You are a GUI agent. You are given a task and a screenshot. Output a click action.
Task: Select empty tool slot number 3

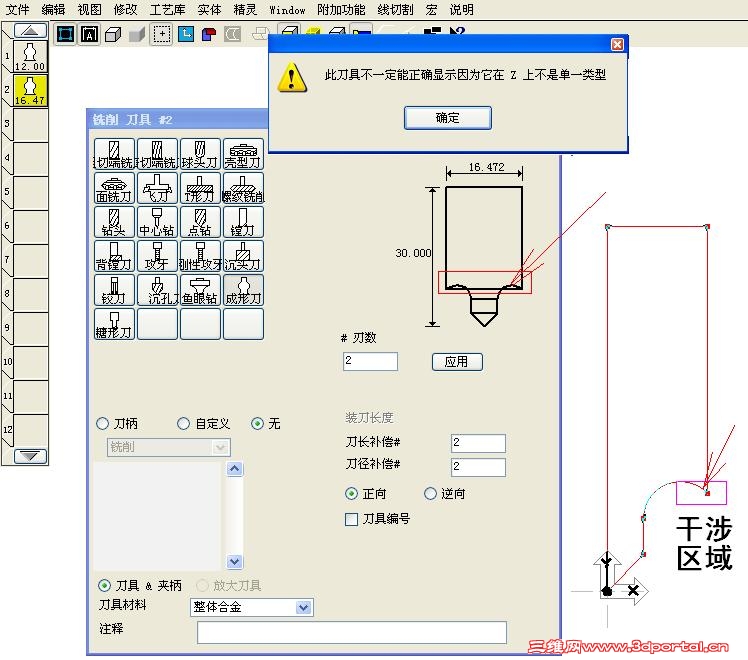click(x=30, y=124)
